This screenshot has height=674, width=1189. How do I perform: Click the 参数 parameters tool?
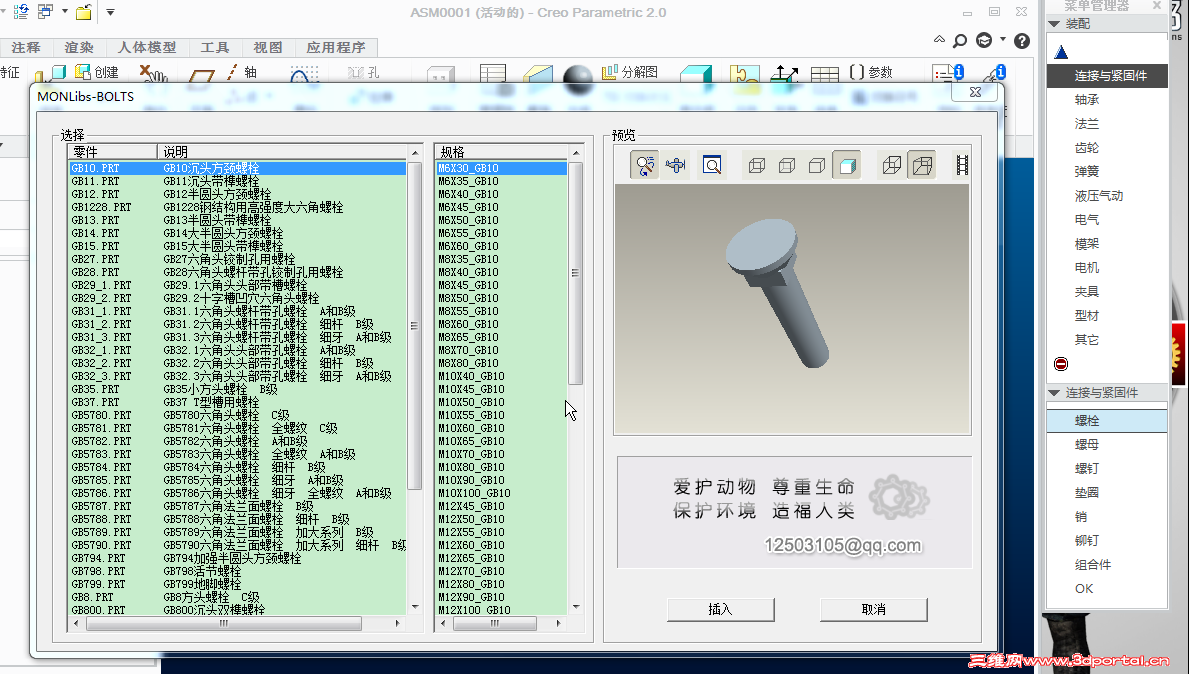click(871, 72)
